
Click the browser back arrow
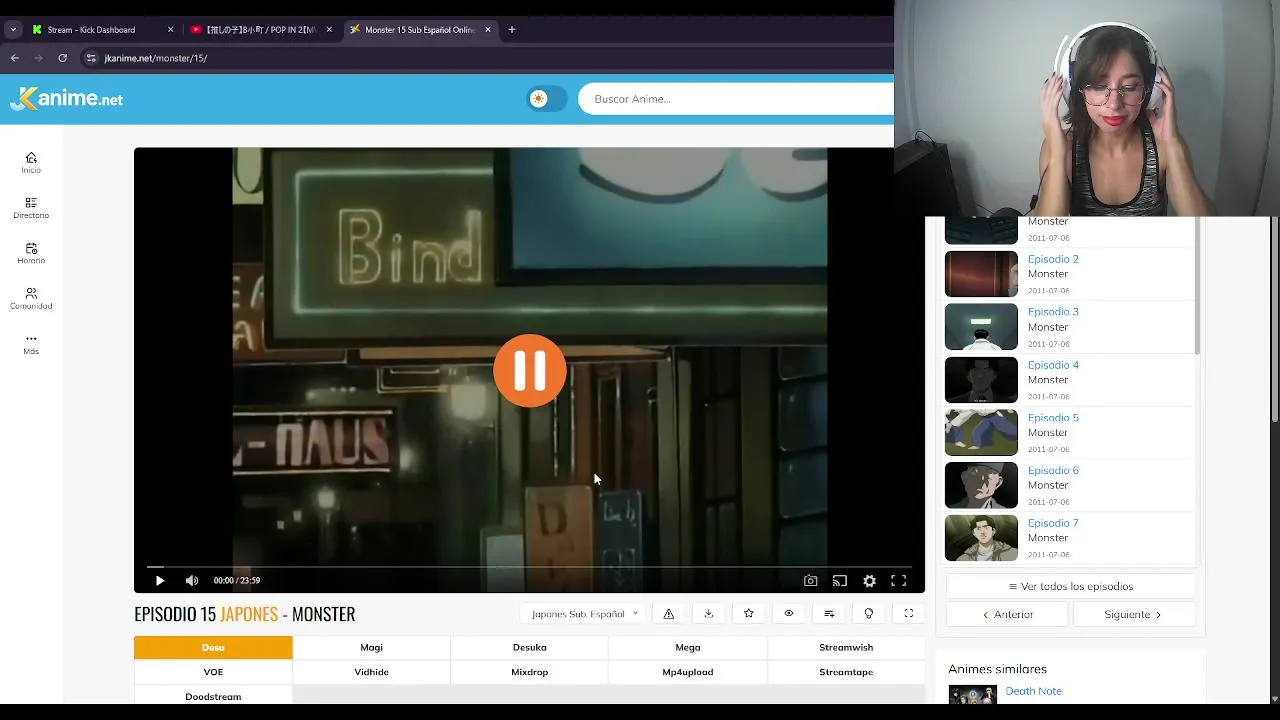pyautogui.click(x=15, y=58)
